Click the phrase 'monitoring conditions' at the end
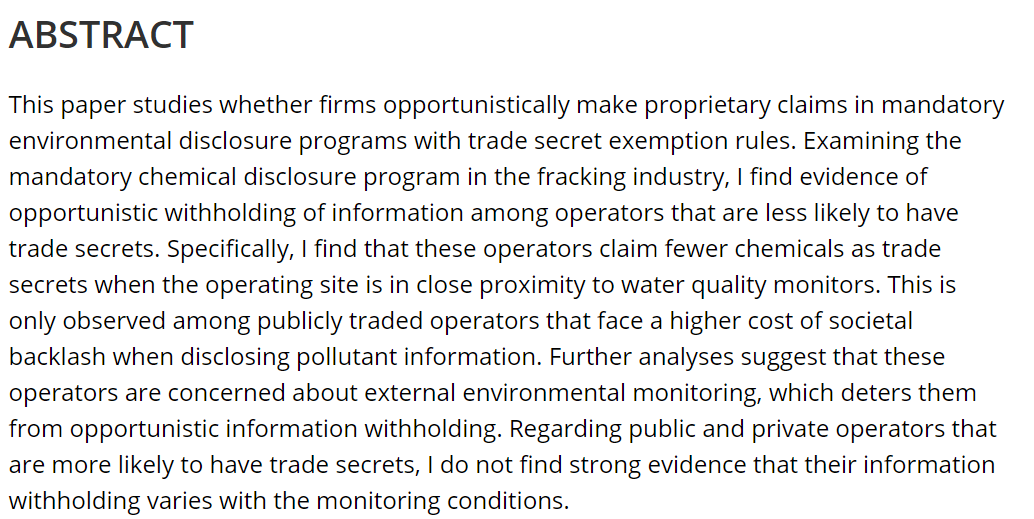Viewport: 1034px width, 519px height. pyautogui.click(x=442, y=501)
